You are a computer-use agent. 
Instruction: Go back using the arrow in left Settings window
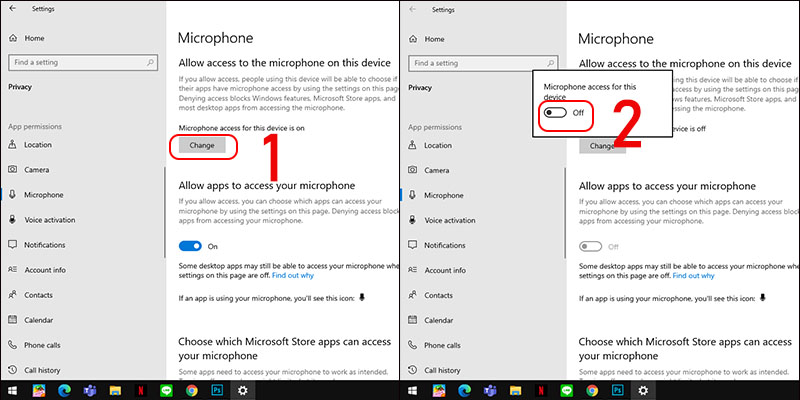point(13,9)
